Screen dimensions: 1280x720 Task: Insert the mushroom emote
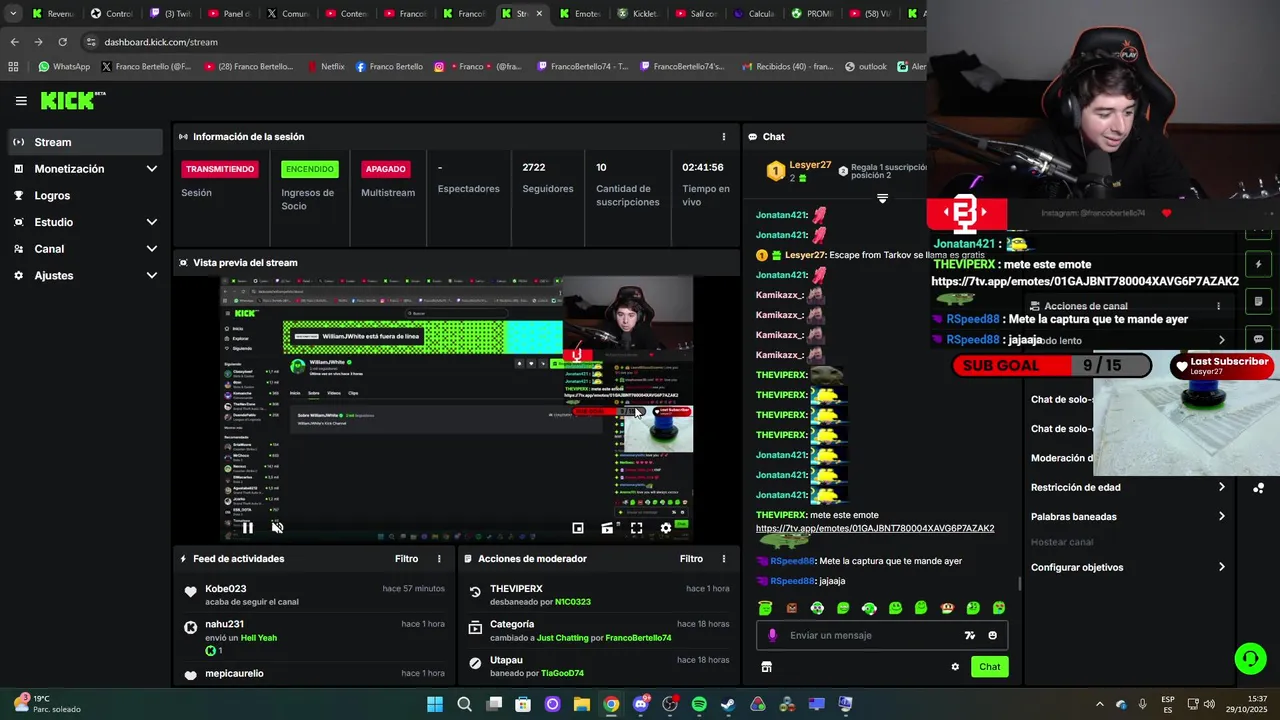click(947, 608)
